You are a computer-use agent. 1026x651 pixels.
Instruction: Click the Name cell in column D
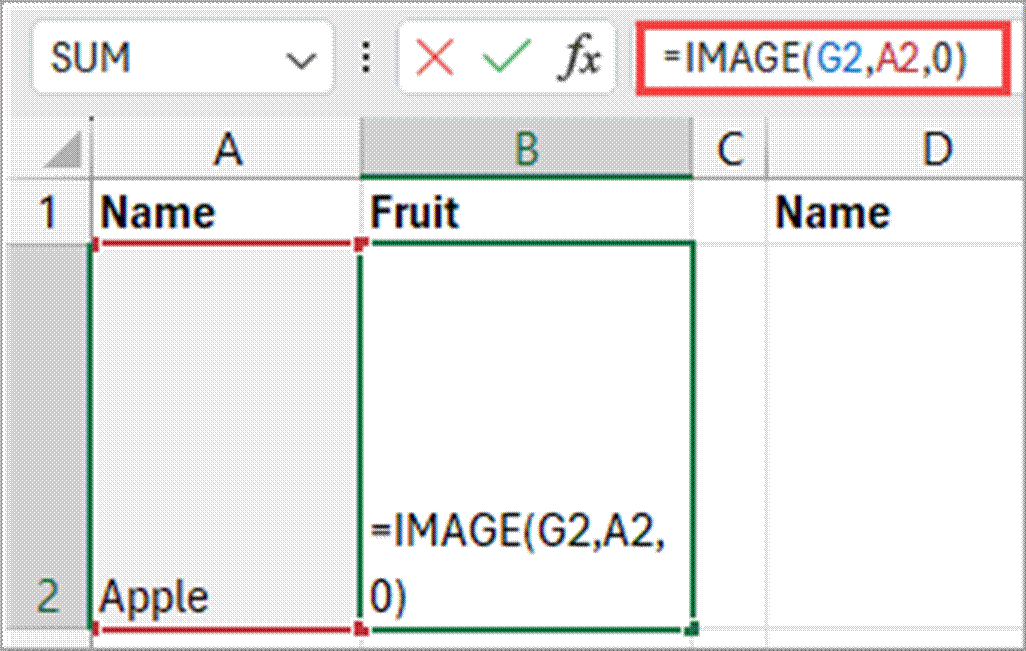[x=895, y=212]
